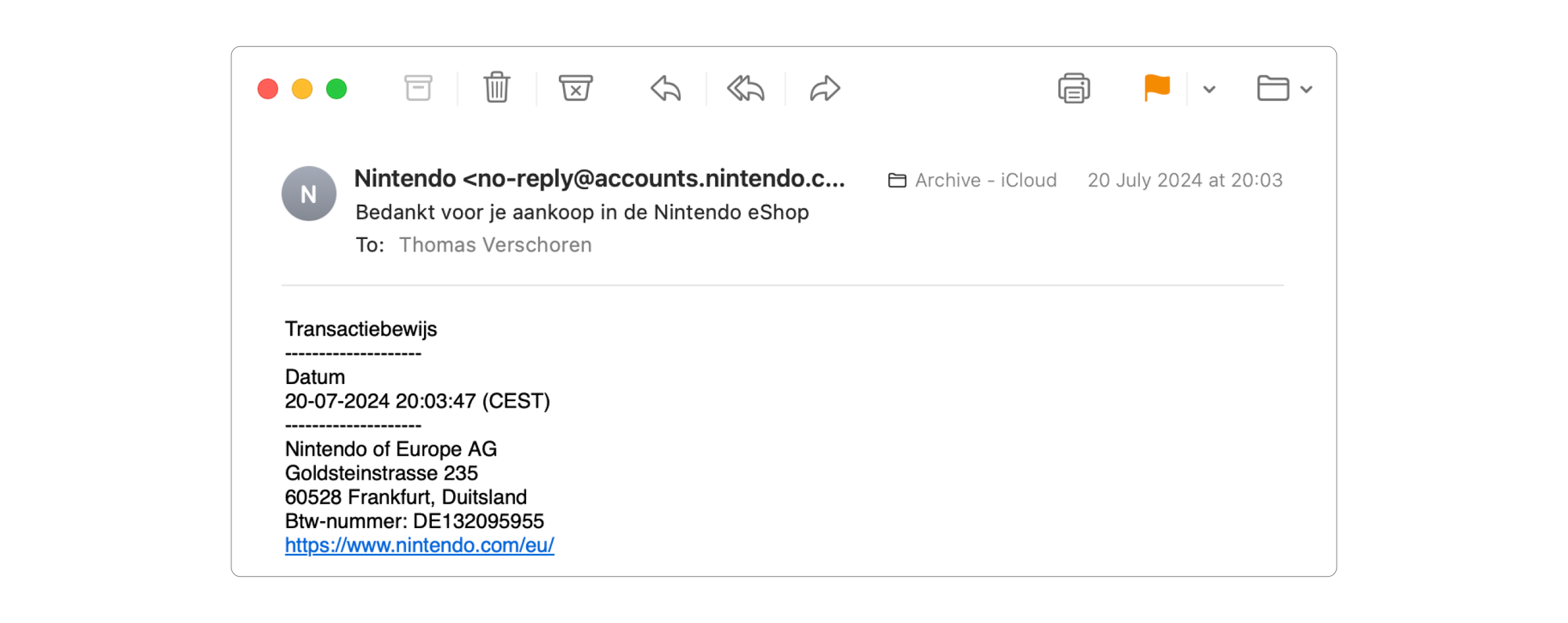Viewport: 1568px width, 623px height.
Task: Forward this message
Action: point(825,89)
